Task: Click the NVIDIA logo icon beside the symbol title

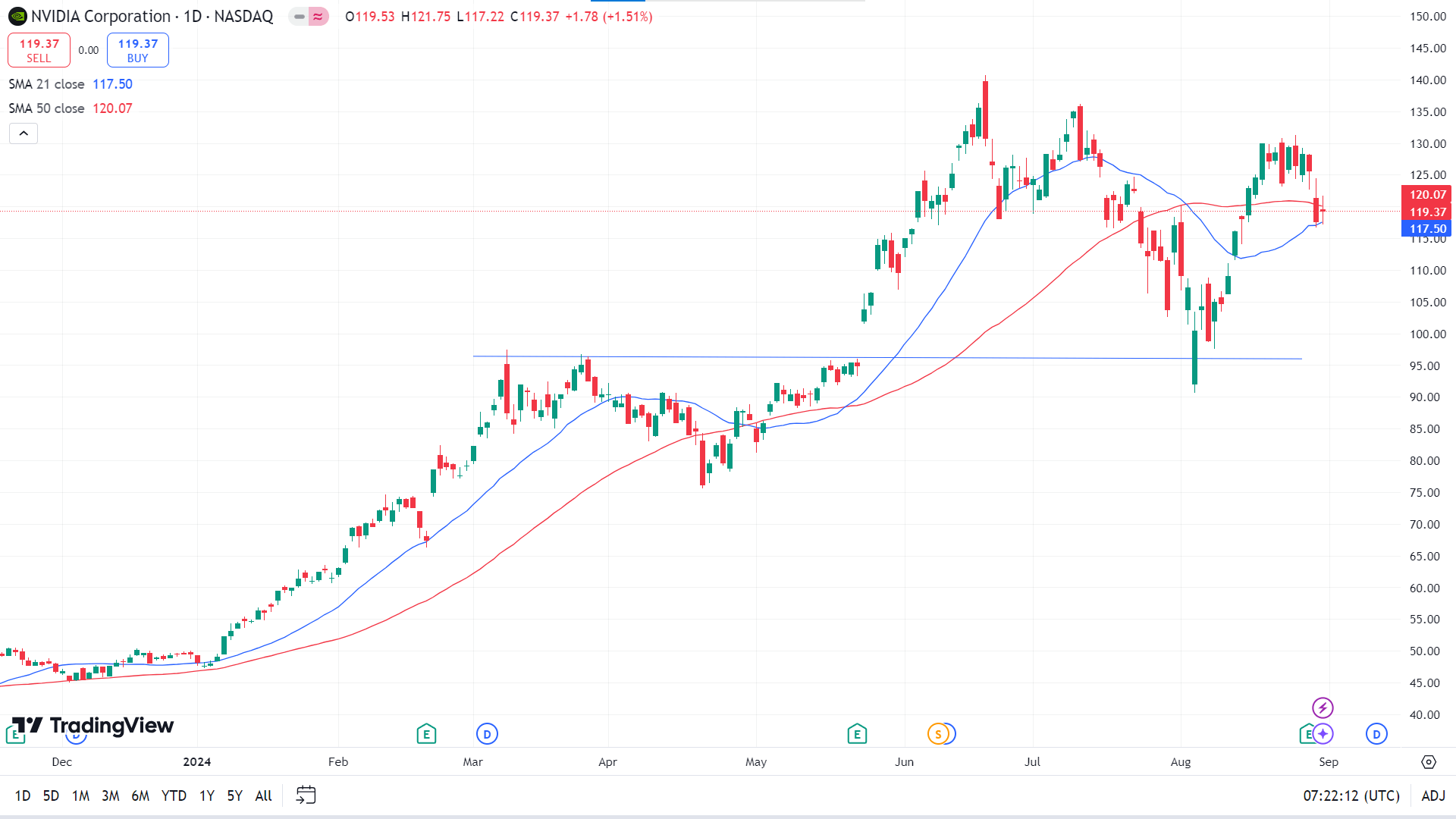Action: 17,17
